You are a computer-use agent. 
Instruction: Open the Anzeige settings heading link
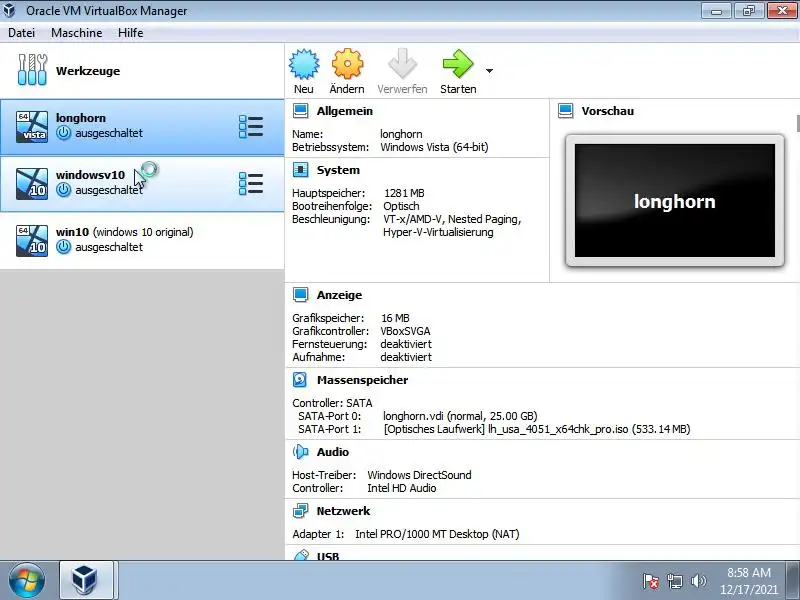339,295
